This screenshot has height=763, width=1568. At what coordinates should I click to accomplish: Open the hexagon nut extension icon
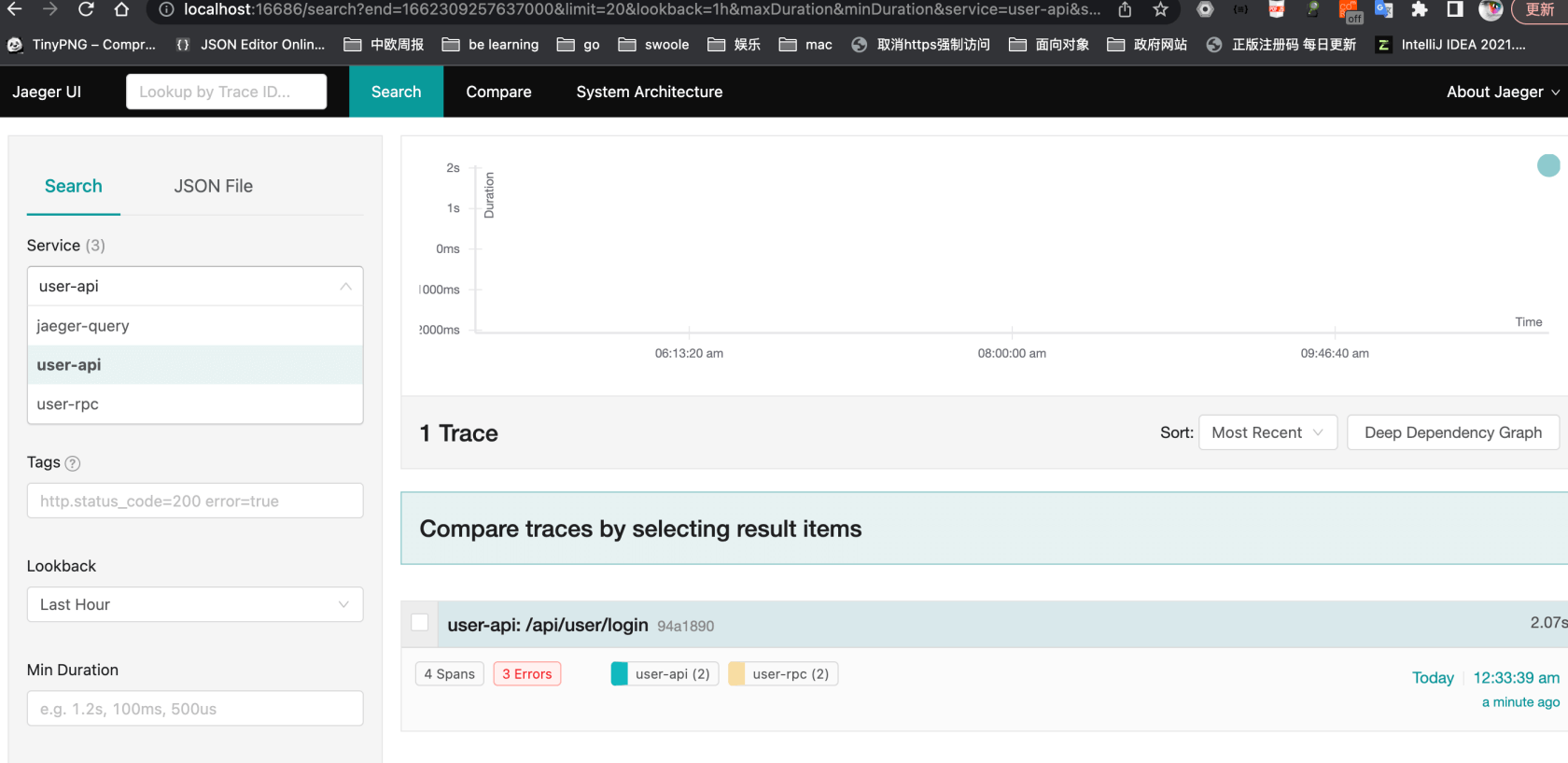point(1205,9)
